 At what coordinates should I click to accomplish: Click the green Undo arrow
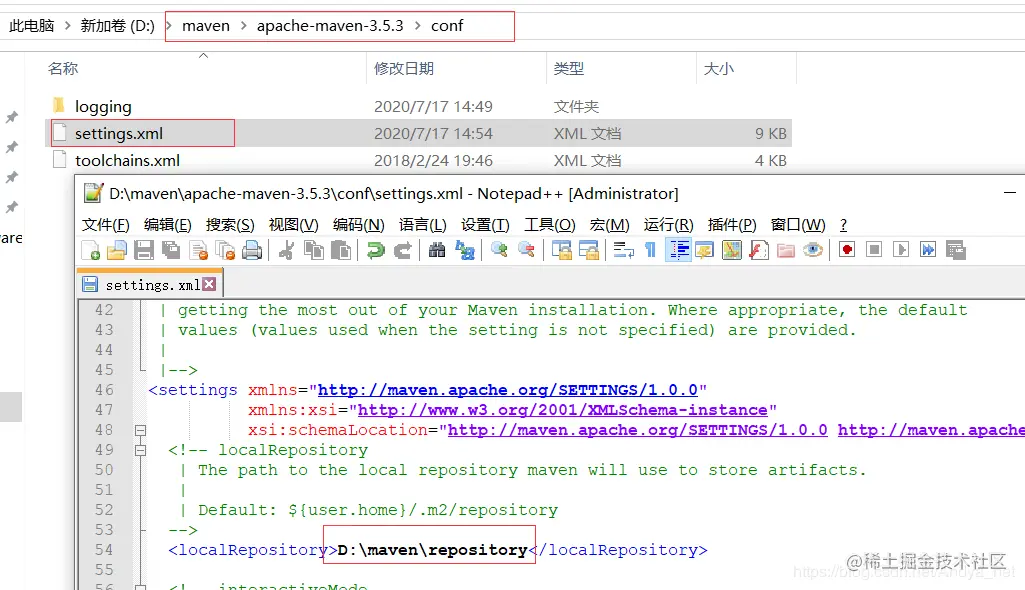pyautogui.click(x=376, y=250)
